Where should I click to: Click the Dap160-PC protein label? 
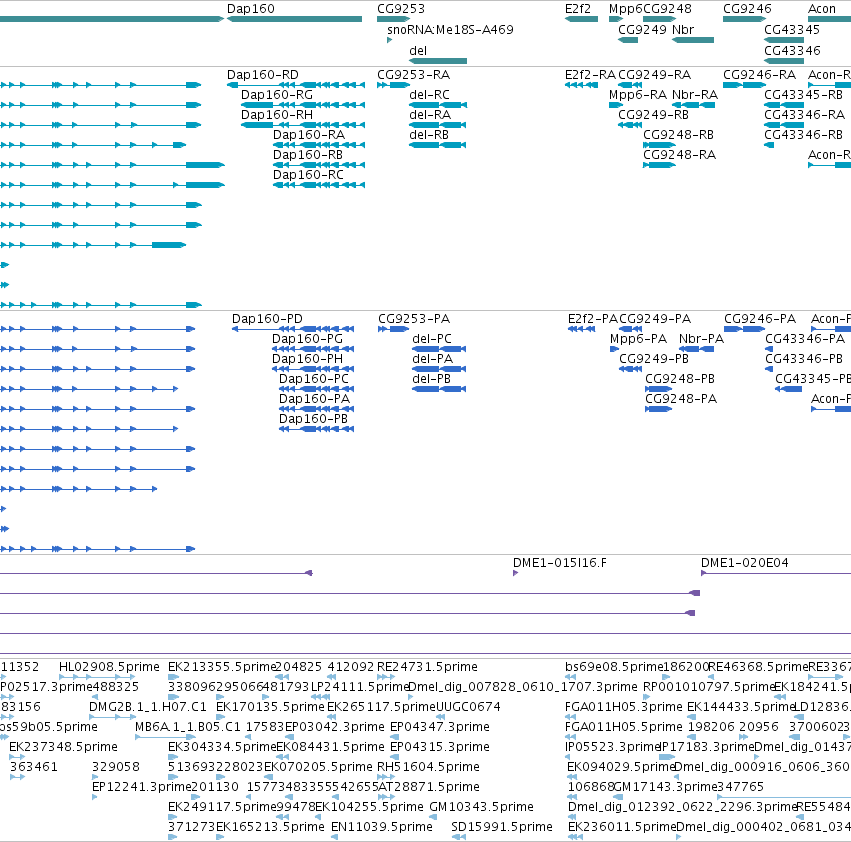pos(314,379)
